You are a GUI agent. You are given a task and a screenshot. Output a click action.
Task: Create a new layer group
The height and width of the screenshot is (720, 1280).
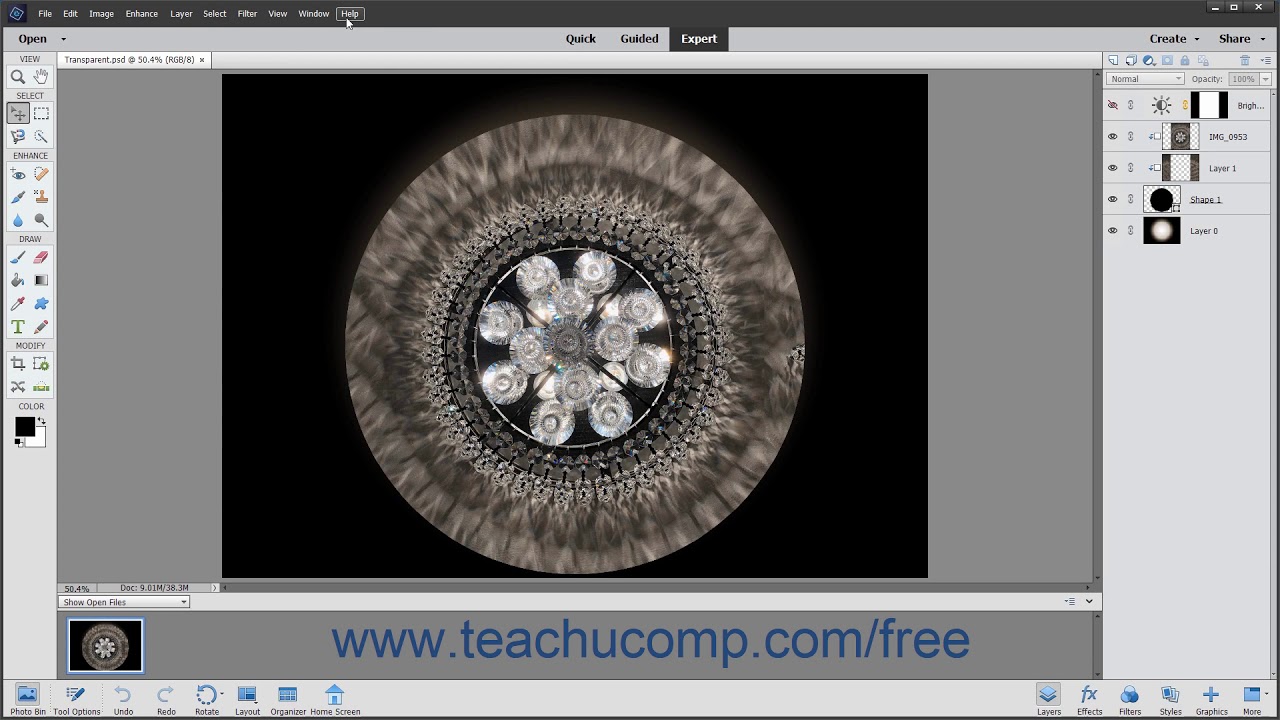click(x=1131, y=61)
